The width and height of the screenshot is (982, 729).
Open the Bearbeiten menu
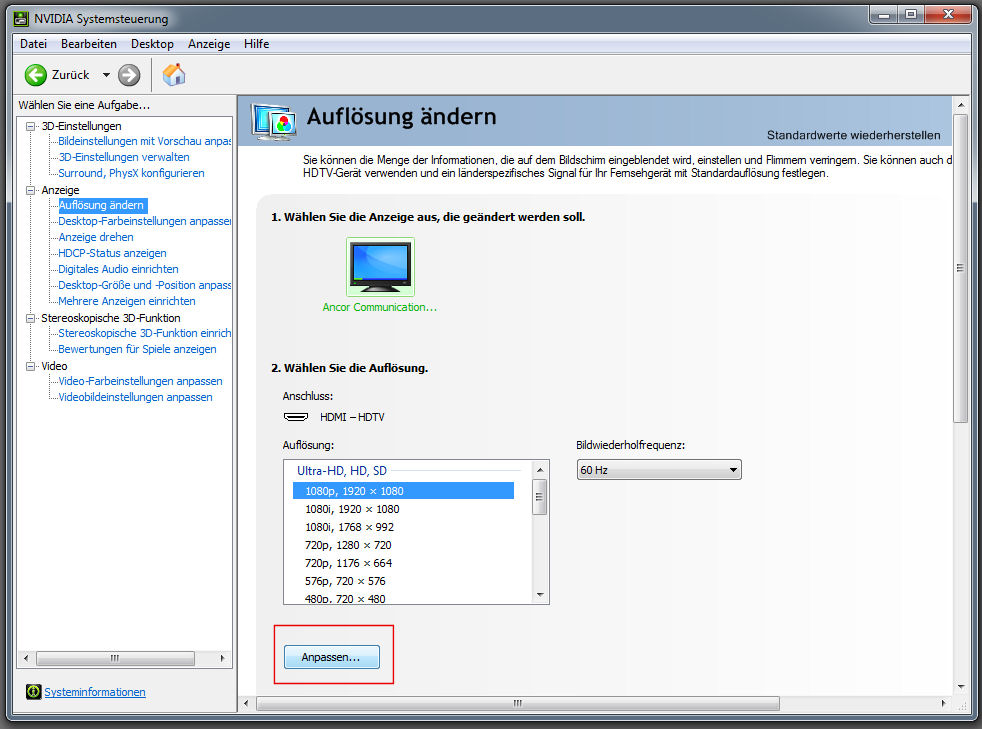pyautogui.click(x=89, y=44)
